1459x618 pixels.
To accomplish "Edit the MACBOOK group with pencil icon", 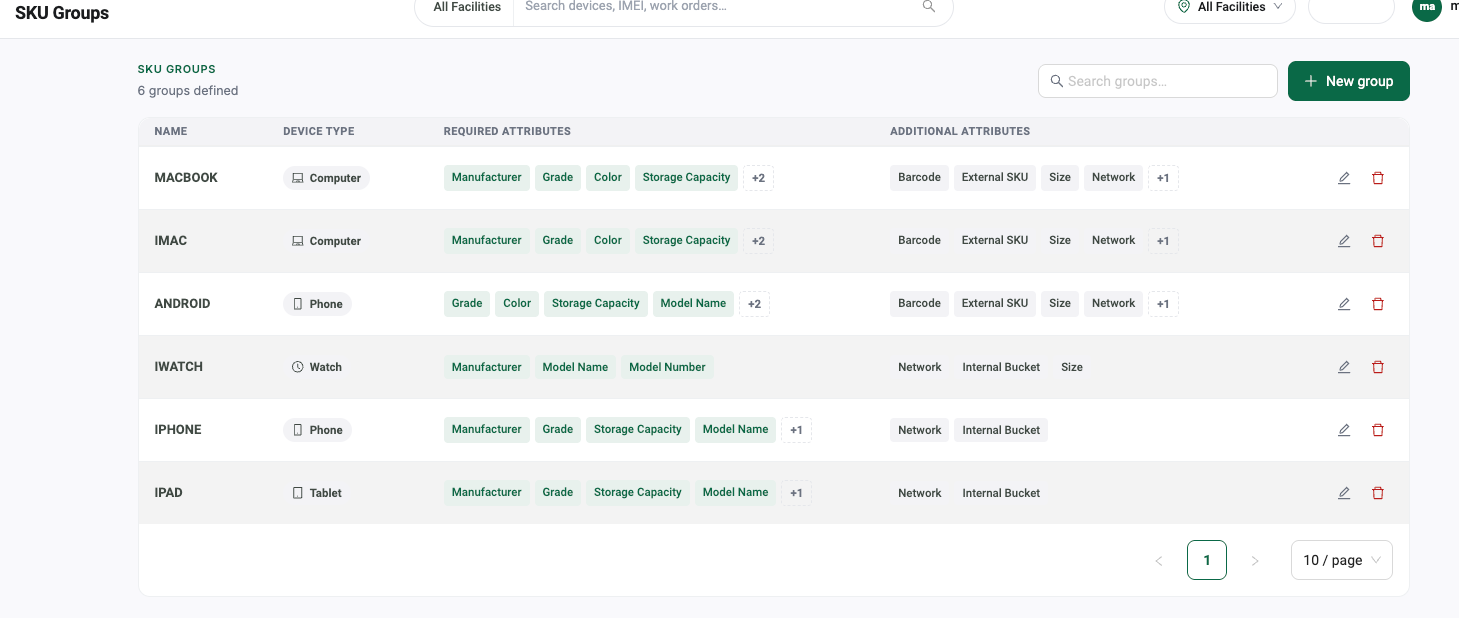I will [x=1344, y=178].
